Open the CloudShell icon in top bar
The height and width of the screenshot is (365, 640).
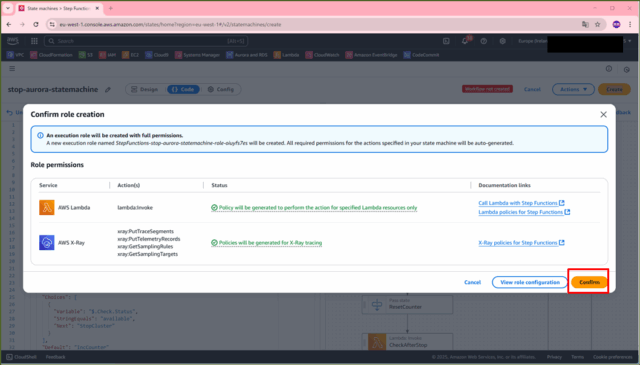446,41
